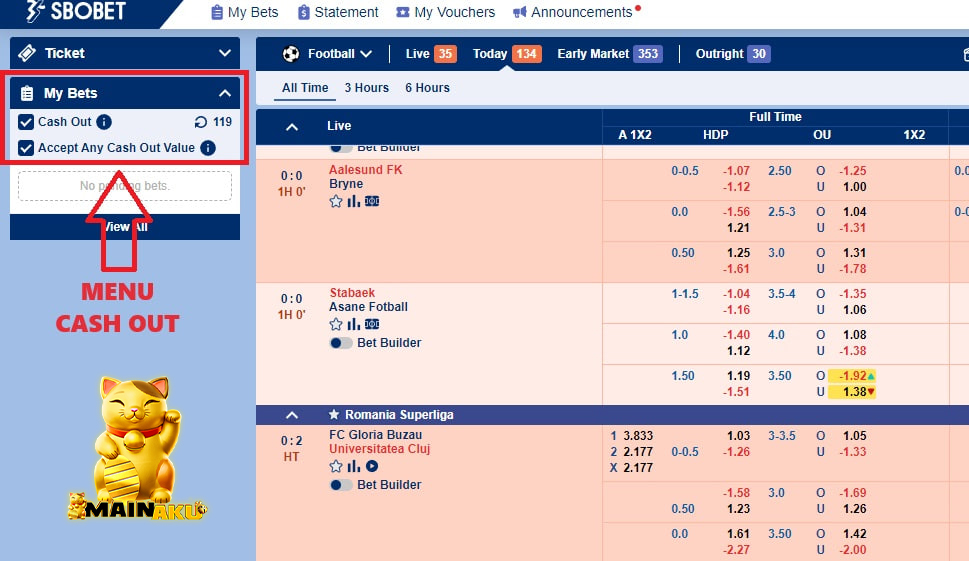Select Aalesund handicap odds -1.07
Viewport: 969px width, 561px height.
(x=736, y=171)
